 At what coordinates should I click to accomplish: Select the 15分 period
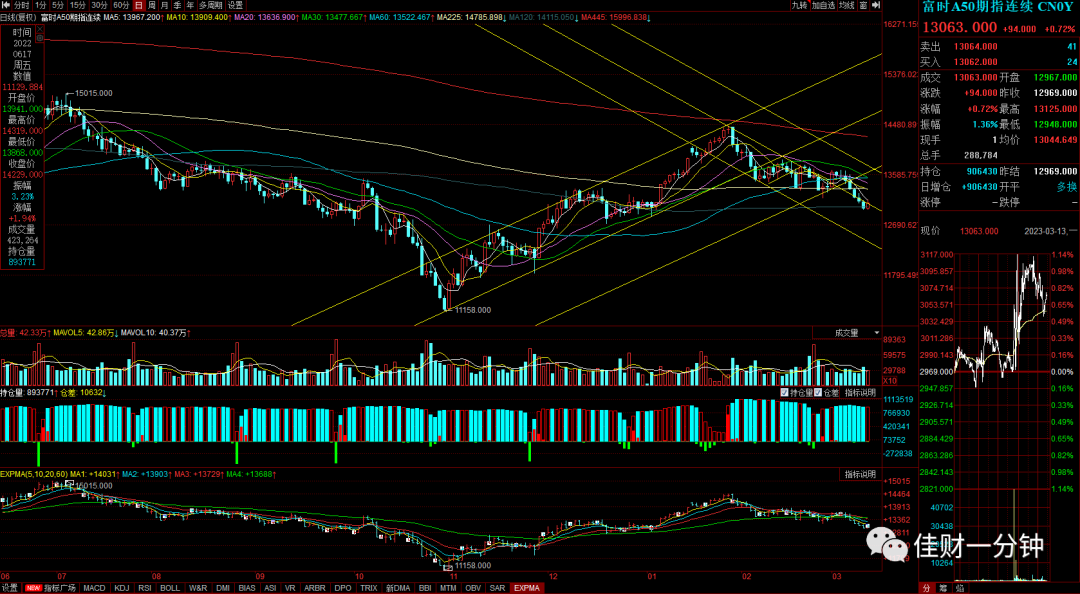coord(78,5)
